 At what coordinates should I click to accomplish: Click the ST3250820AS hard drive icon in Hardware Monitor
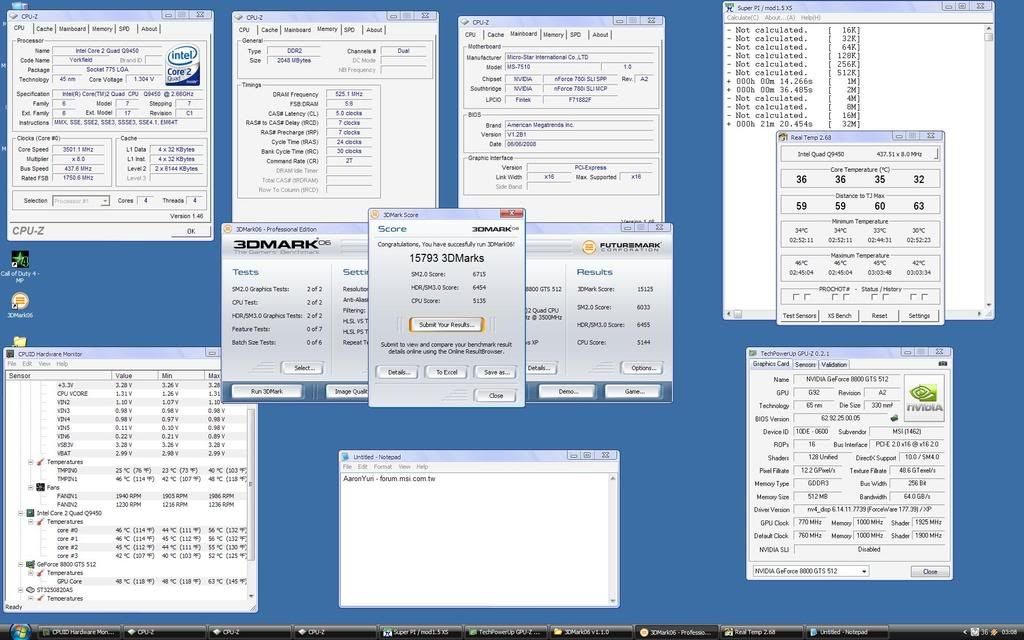click(x=30, y=590)
